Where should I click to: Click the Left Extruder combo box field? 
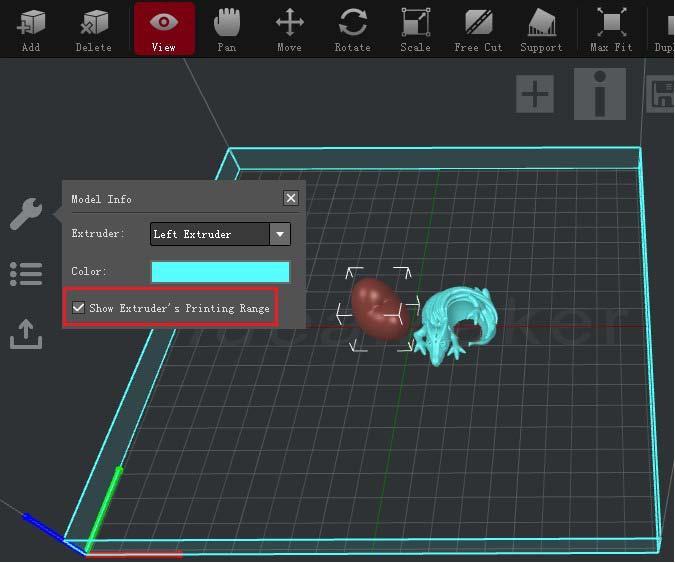tap(220, 234)
